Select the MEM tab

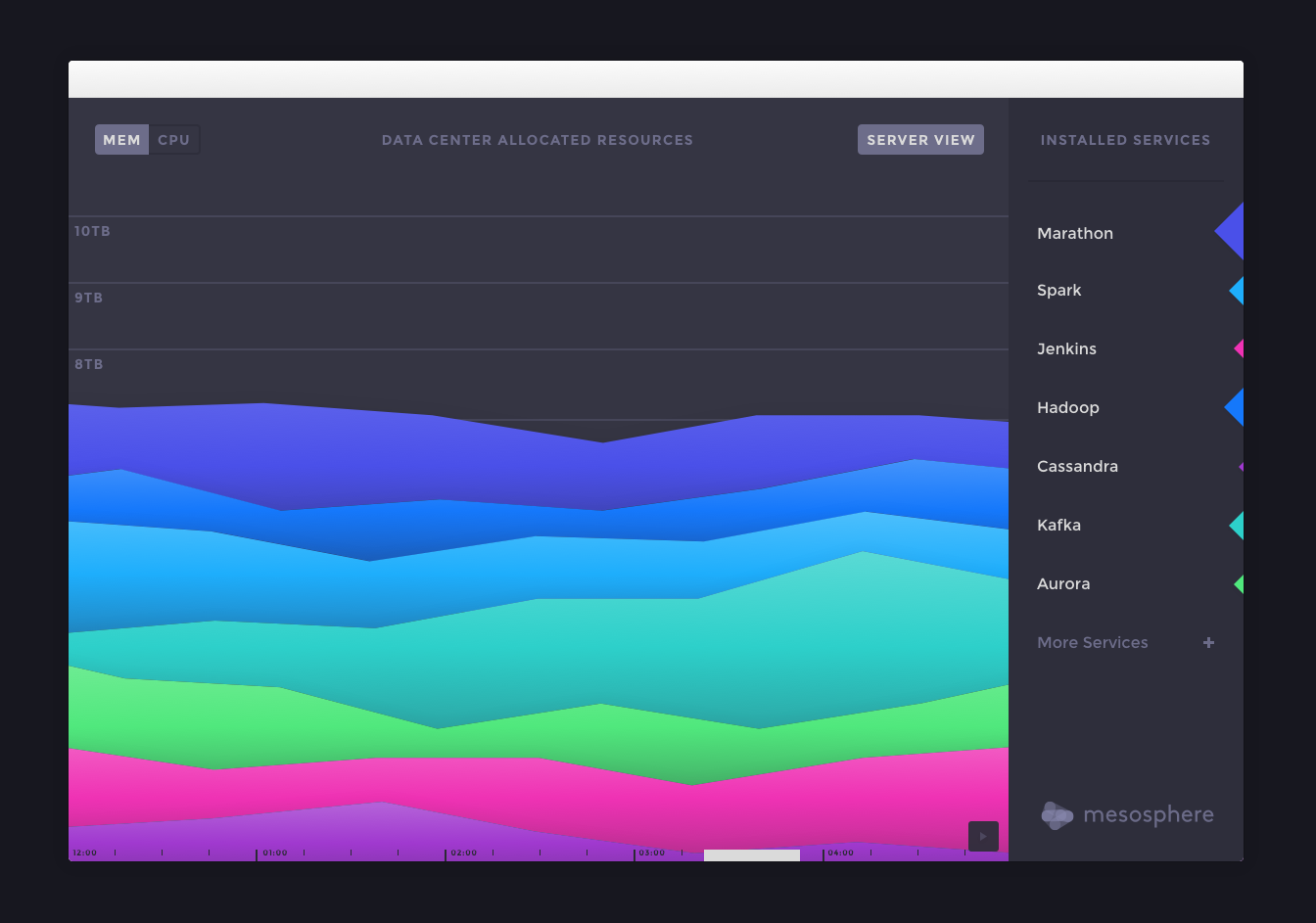pyautogui.click(x=121, y=139)
